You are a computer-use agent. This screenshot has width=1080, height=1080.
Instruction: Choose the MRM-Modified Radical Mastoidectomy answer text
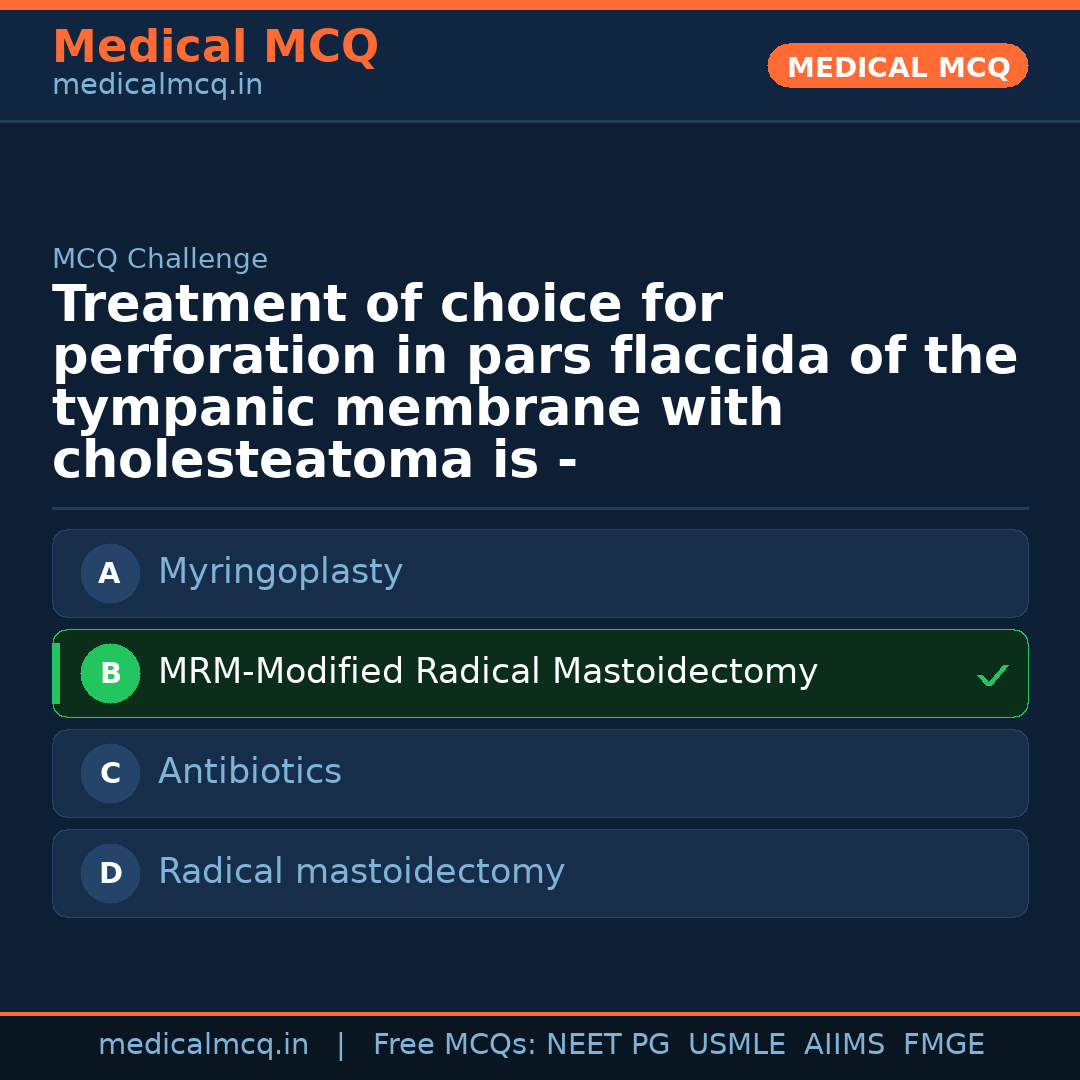click(487, 672)
